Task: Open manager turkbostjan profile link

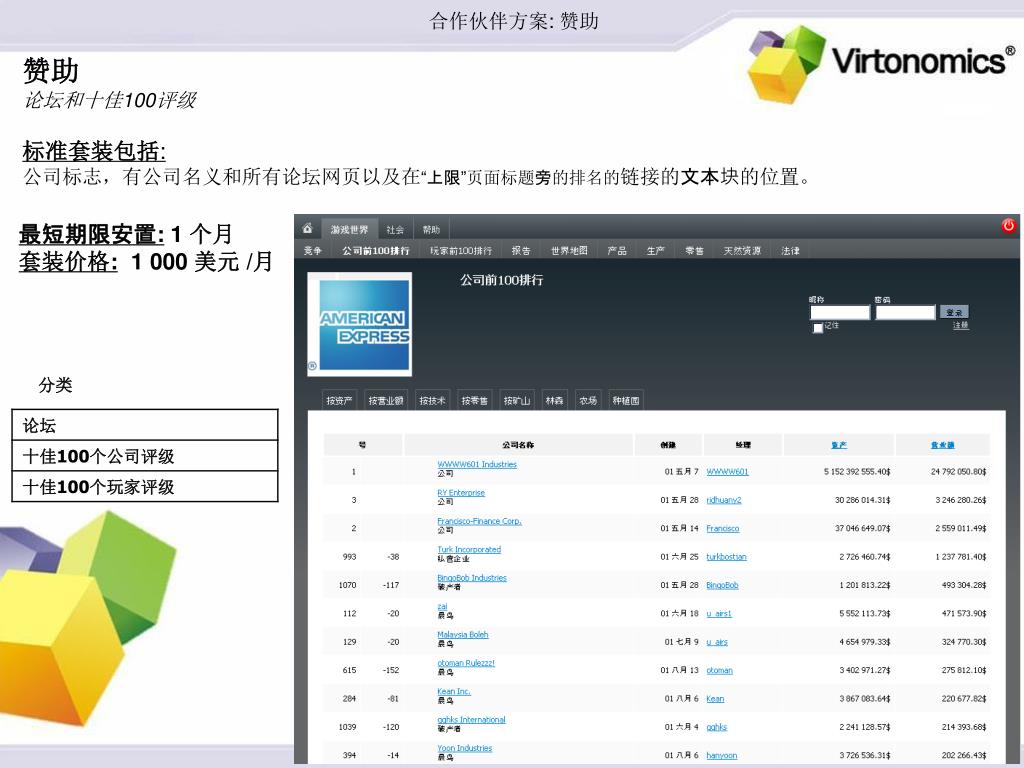Action: pos(726,557)
